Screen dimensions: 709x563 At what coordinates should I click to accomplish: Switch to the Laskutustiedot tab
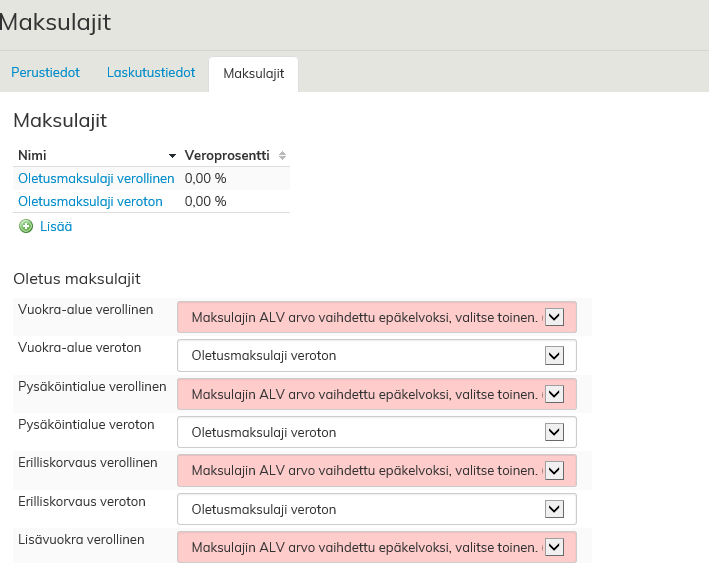[151, 73]
